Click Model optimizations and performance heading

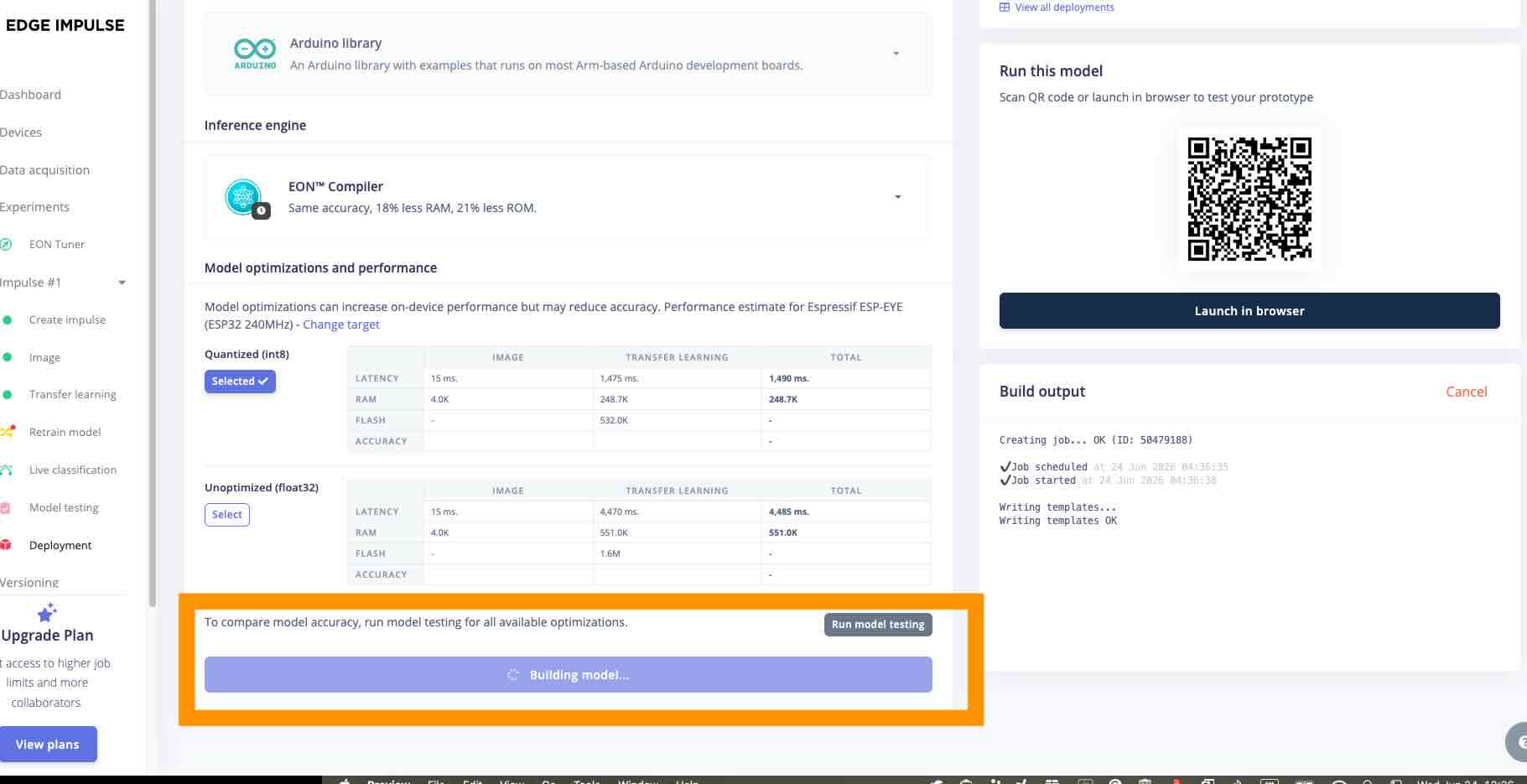pyautogui.click(x=320, y=268)
